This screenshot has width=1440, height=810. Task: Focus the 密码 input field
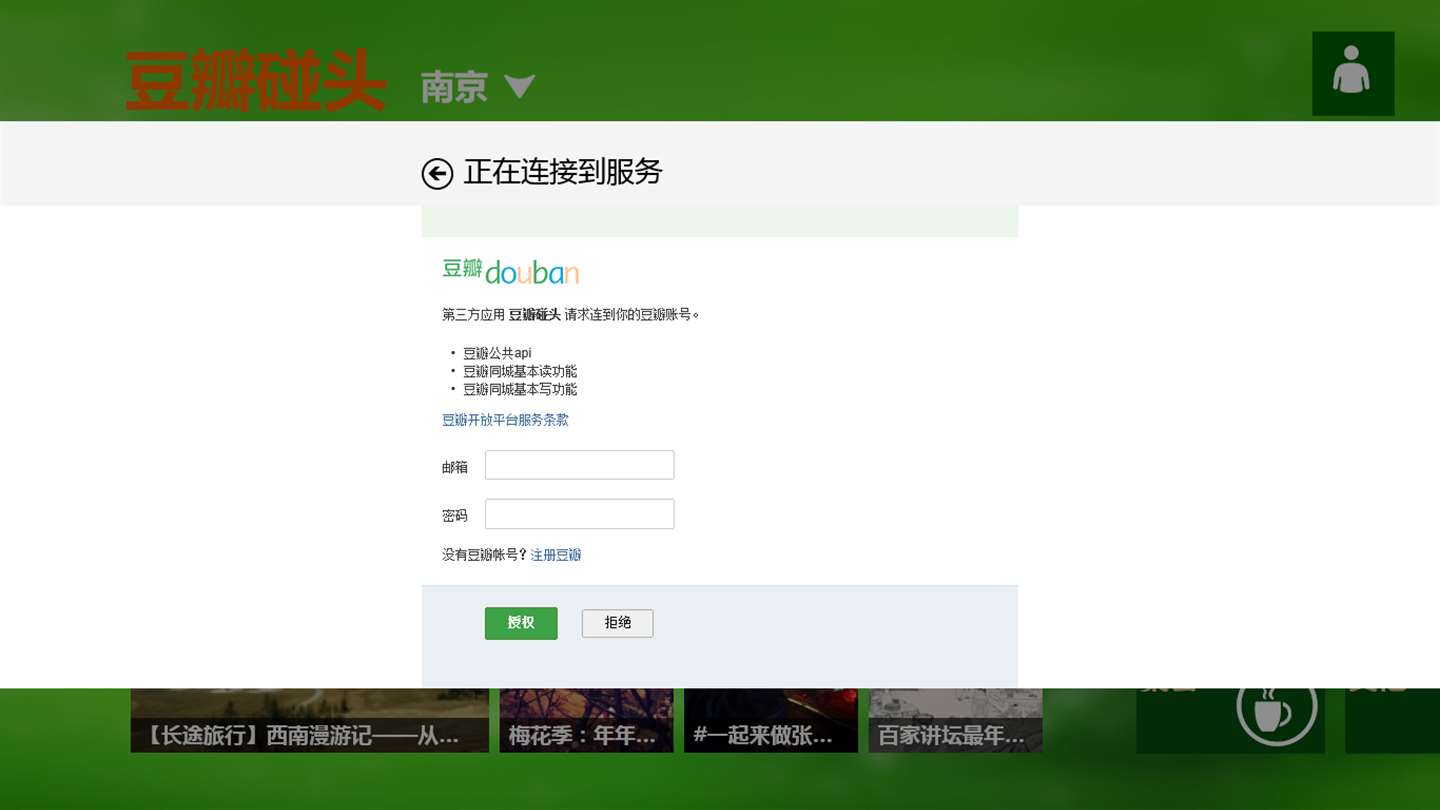click(x=579, y=514)
